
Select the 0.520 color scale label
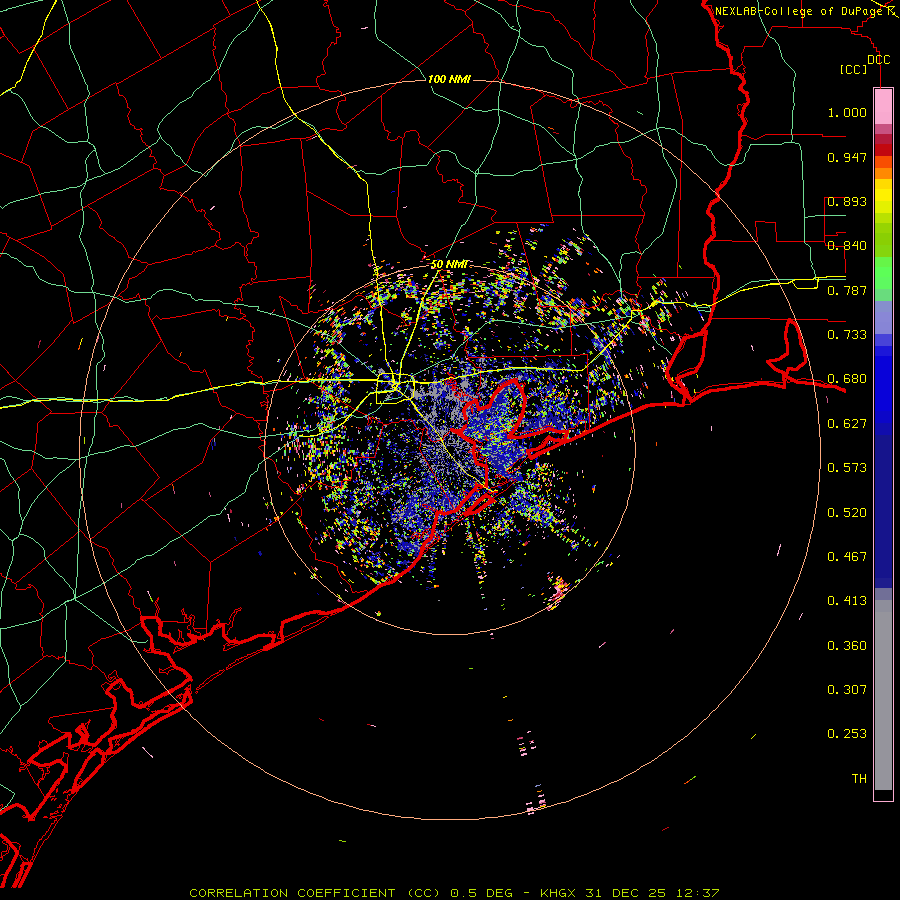point(847,513)
